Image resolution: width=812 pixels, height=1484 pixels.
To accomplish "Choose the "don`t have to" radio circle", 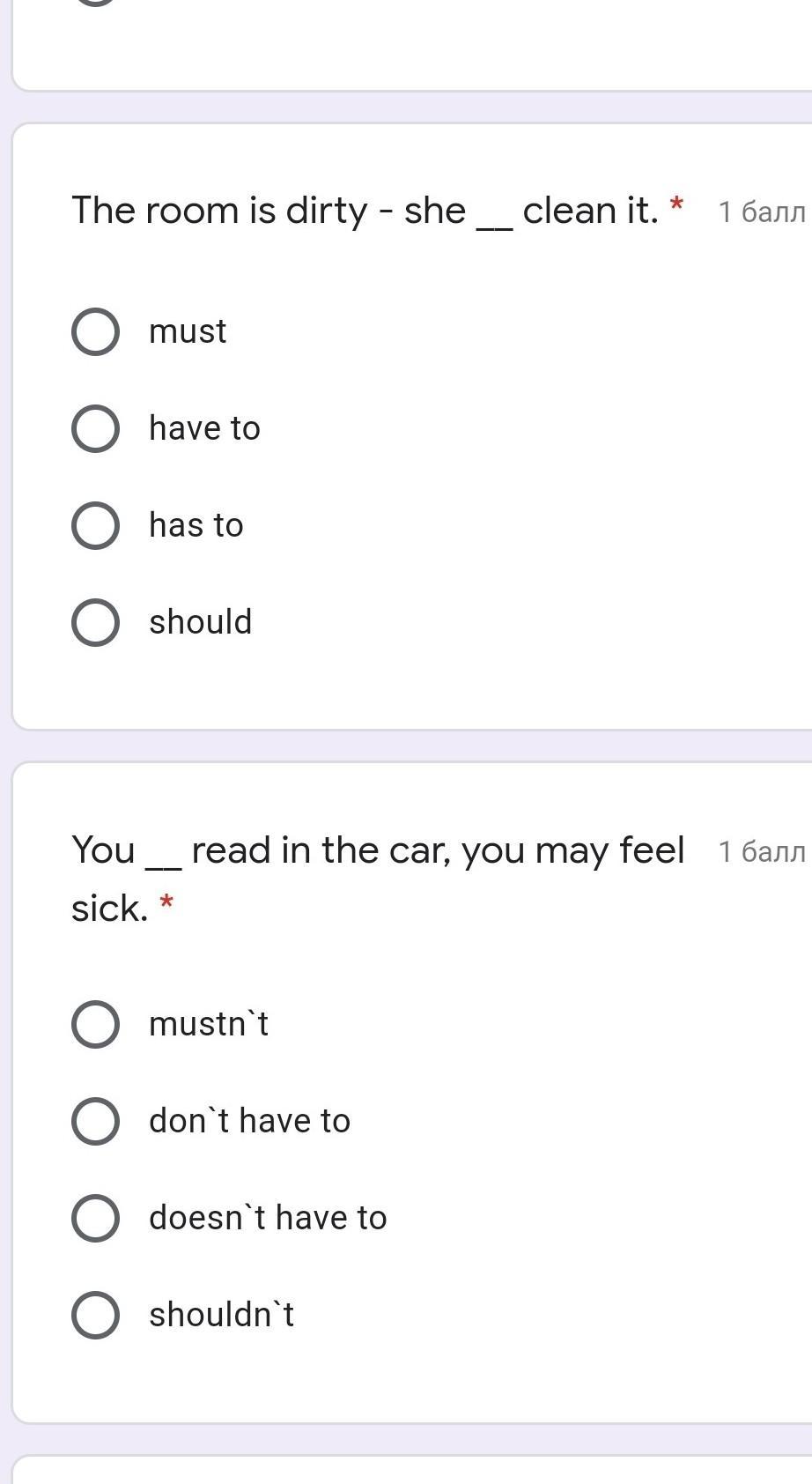I will 95,1122.
